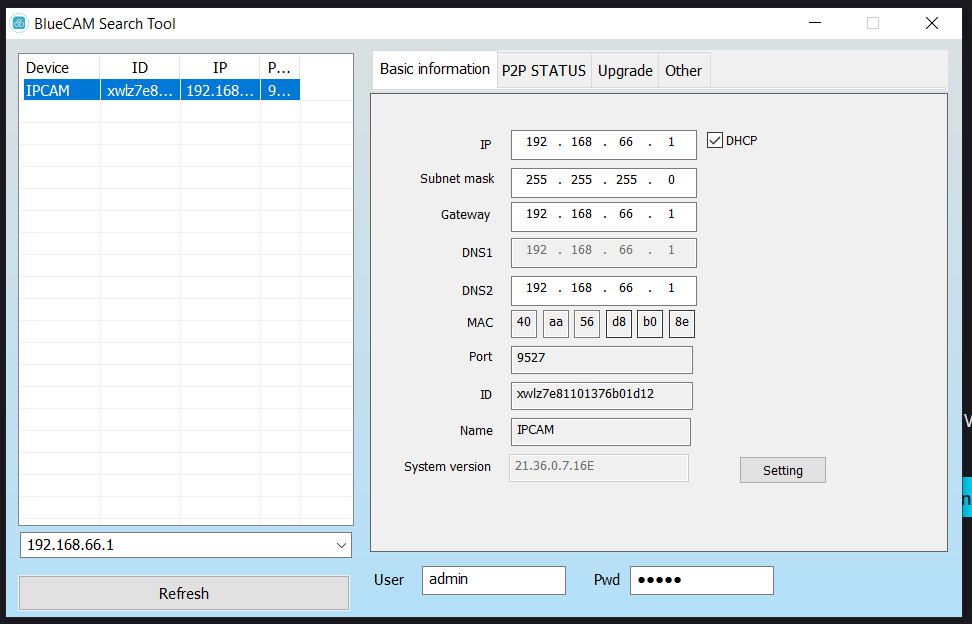Open the P2P STATUS tab
972x624 pixels.
tap(544, 71)
